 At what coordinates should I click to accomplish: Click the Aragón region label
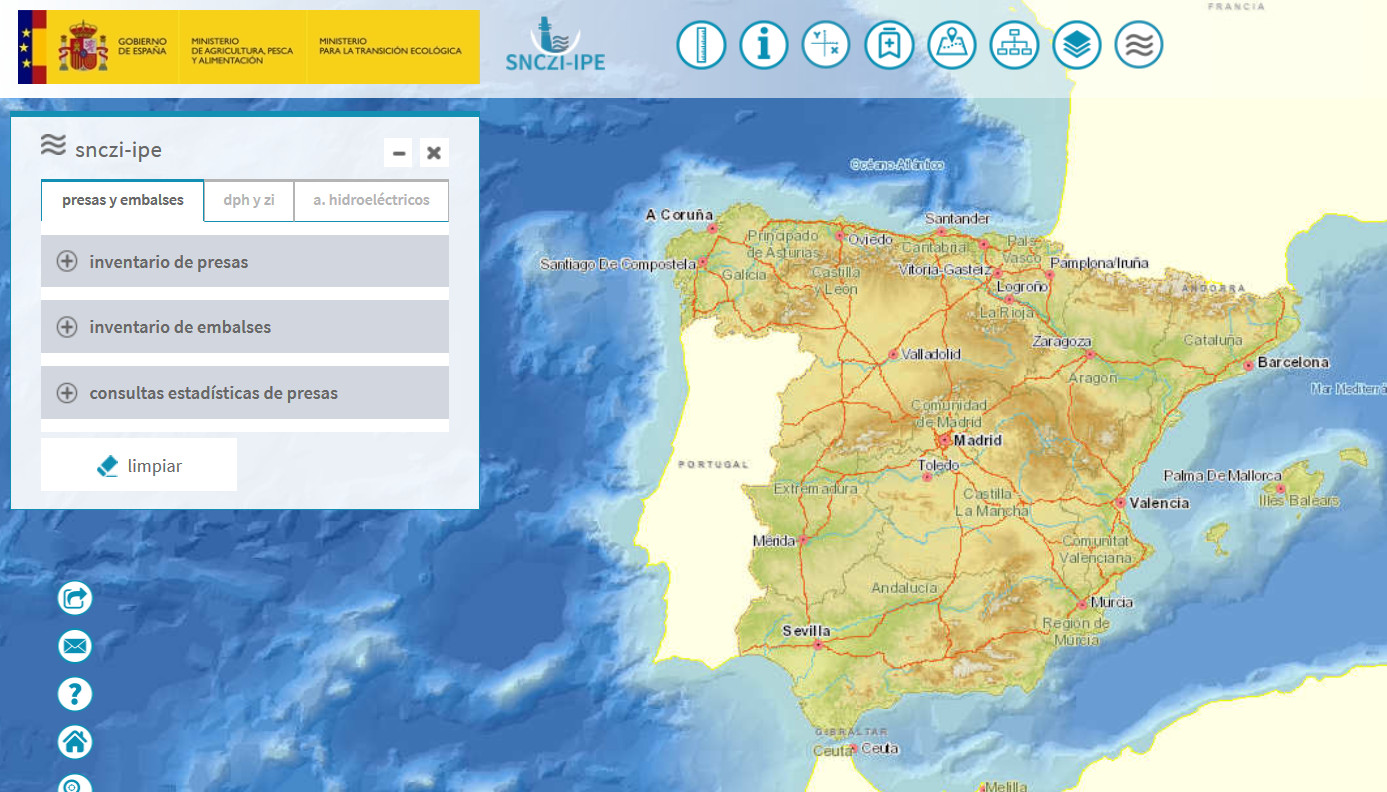[1092, 378]
